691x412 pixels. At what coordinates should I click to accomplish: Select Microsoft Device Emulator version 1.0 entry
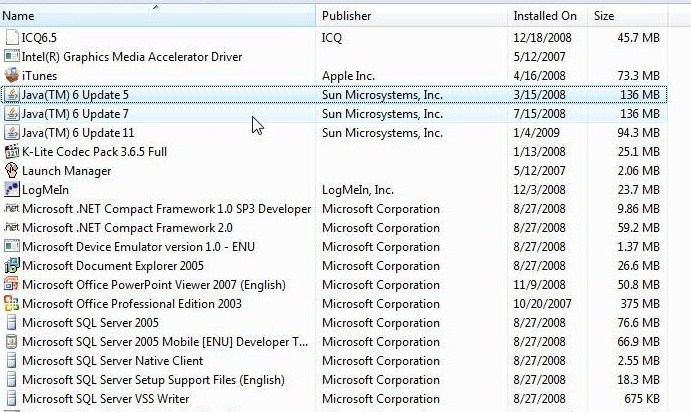pyautogui.click(x=140, y=247)
